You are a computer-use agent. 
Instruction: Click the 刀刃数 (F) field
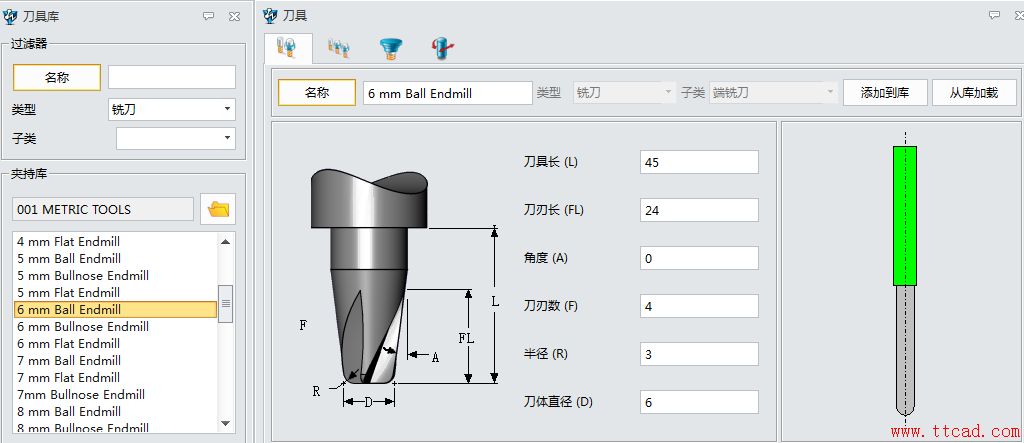(x=699, y=306)
